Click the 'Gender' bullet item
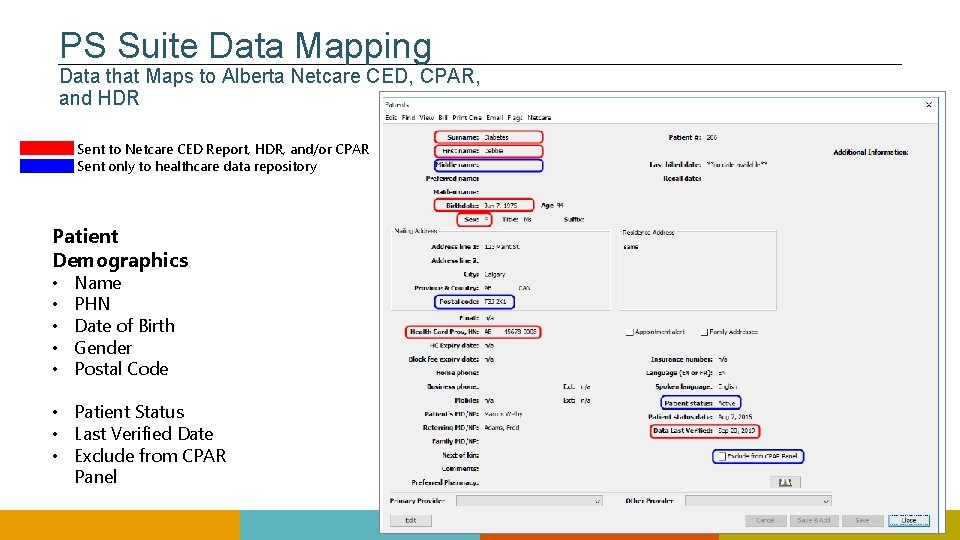960x540 pixels. click(x=103, y=348)
